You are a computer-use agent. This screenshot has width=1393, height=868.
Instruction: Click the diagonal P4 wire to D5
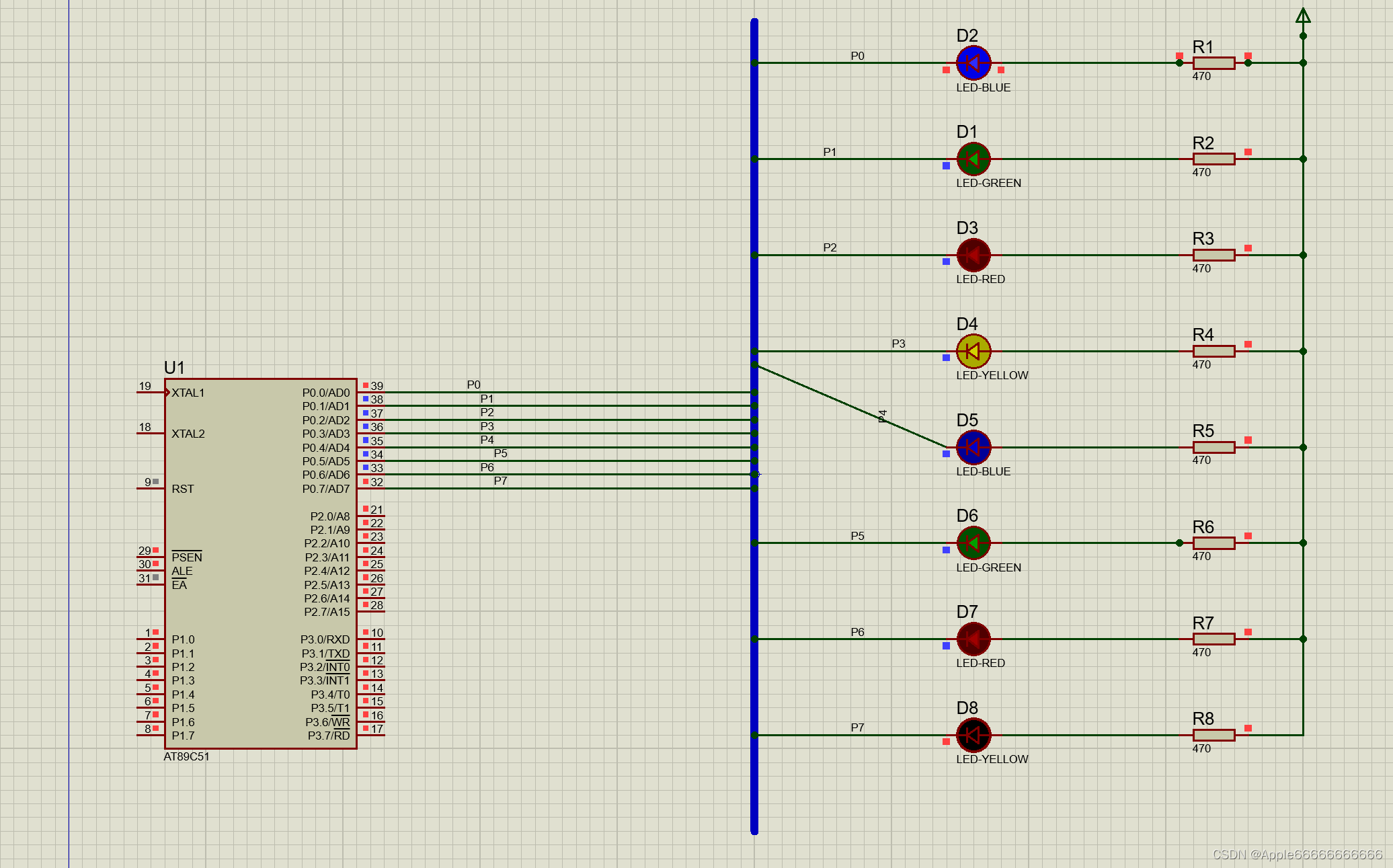850,406
